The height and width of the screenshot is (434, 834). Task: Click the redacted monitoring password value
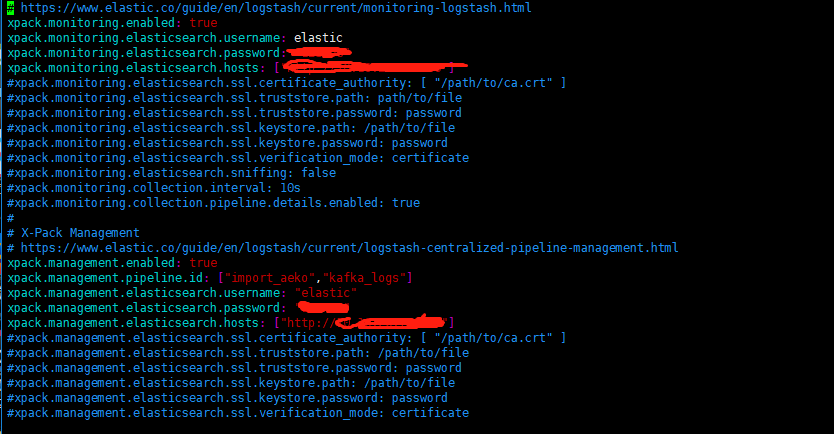coord(319,52)
